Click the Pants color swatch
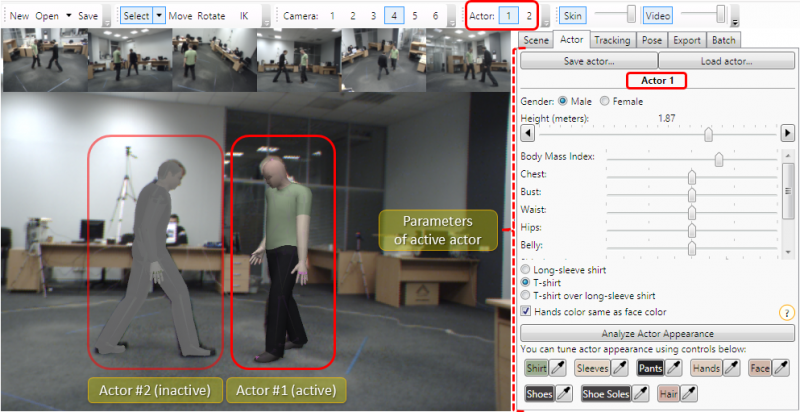The image size is (800, 412). 650,368
